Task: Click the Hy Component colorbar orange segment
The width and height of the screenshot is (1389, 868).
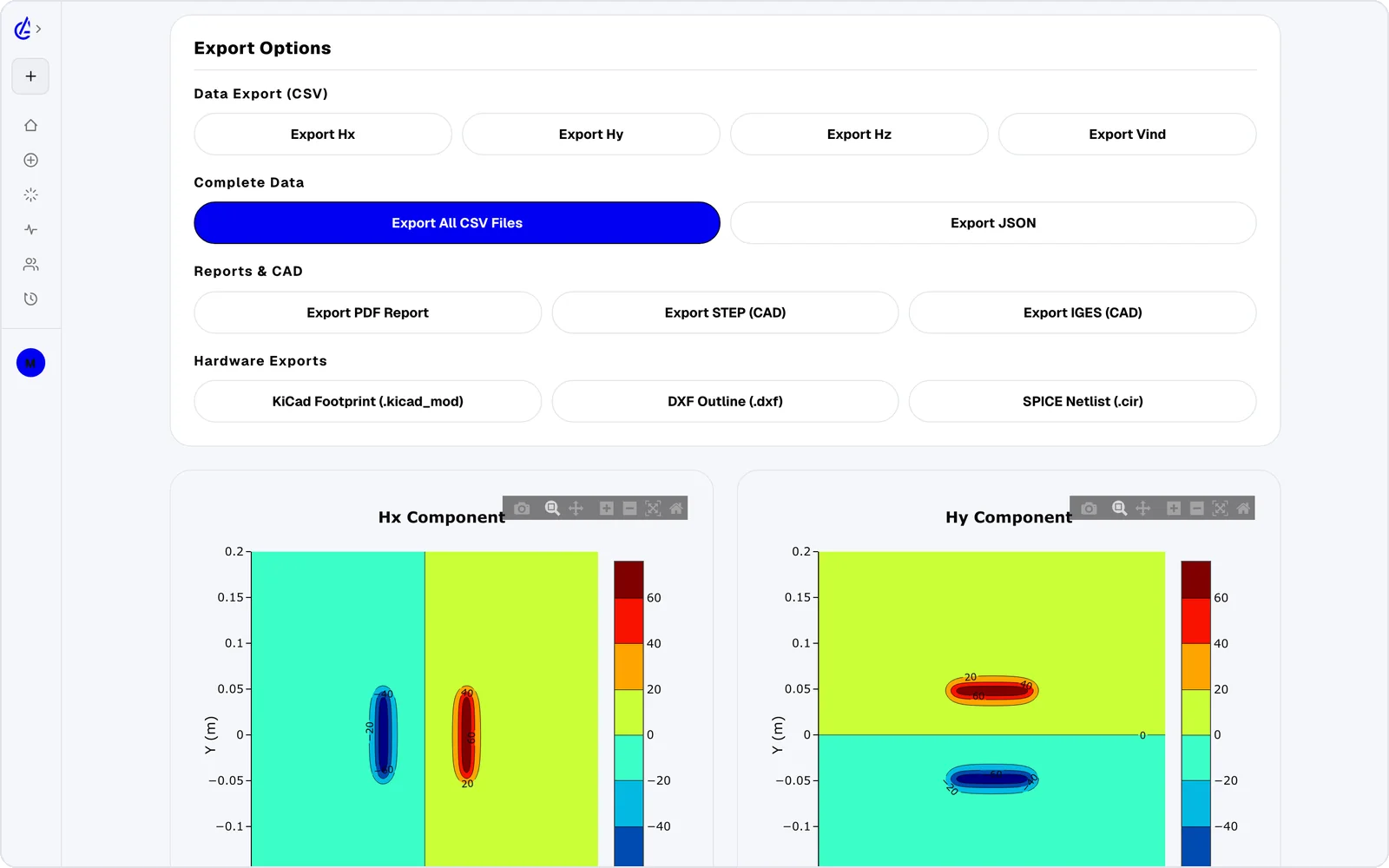Action: pos(1195,667)
